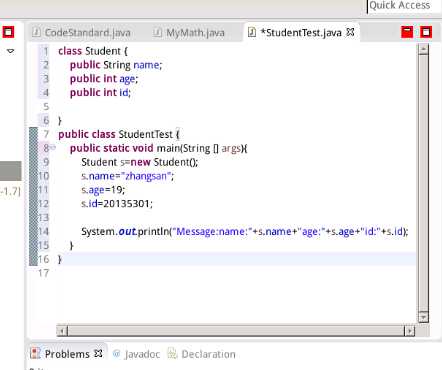Click the horizontal scrollbar right arrow
The image size is (442, 370).
pyautogui.click(x=409, y=331)
